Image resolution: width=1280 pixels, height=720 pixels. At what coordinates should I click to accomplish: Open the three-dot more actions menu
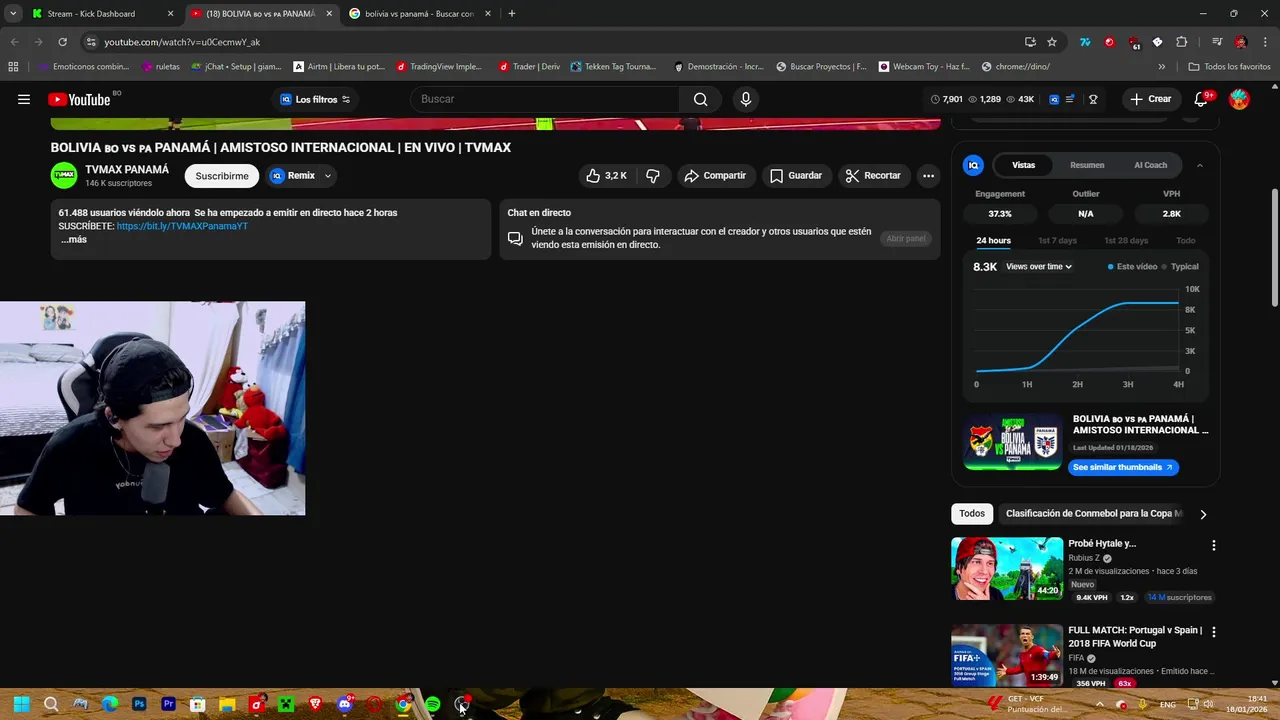pyautogui.click(x=929, y=176)
